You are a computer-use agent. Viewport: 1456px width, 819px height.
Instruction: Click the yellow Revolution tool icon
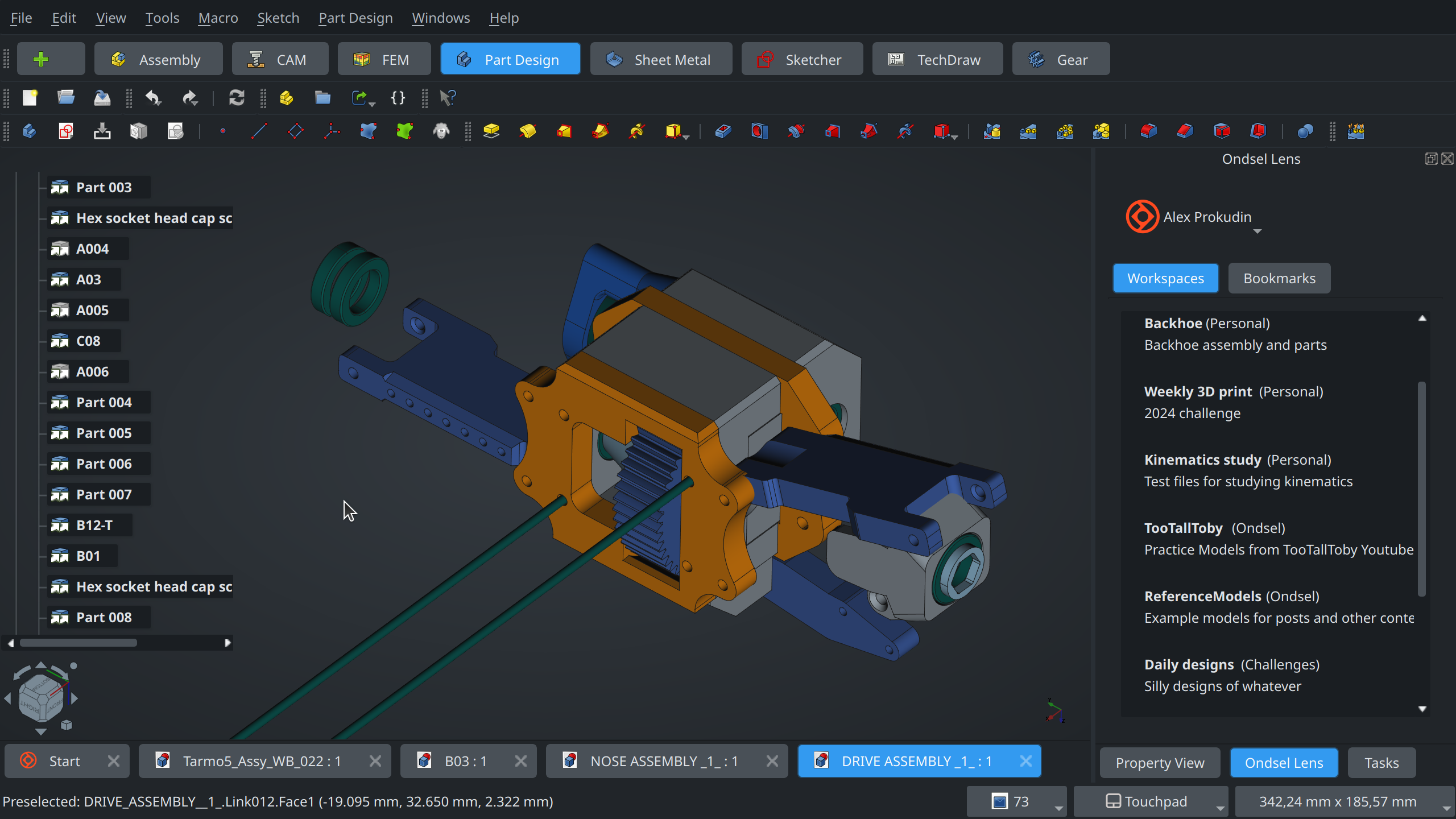pos(528,131)
